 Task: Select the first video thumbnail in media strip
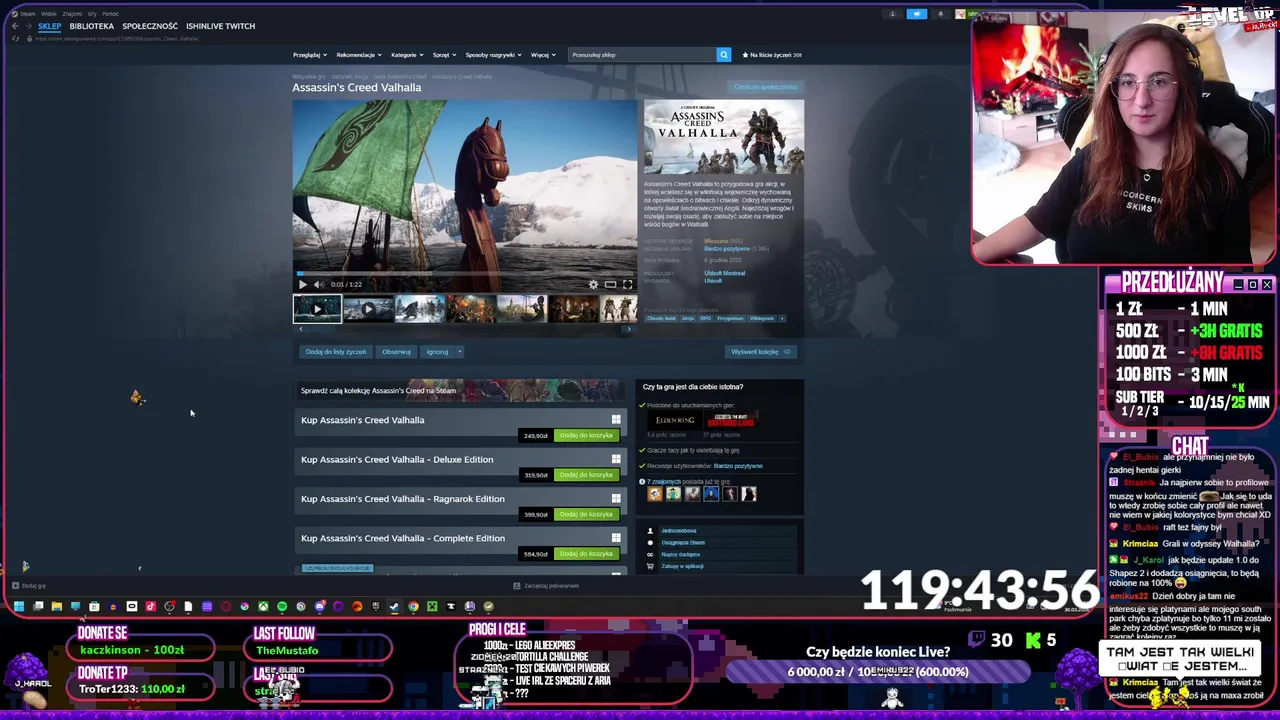(x=317, y=309)
